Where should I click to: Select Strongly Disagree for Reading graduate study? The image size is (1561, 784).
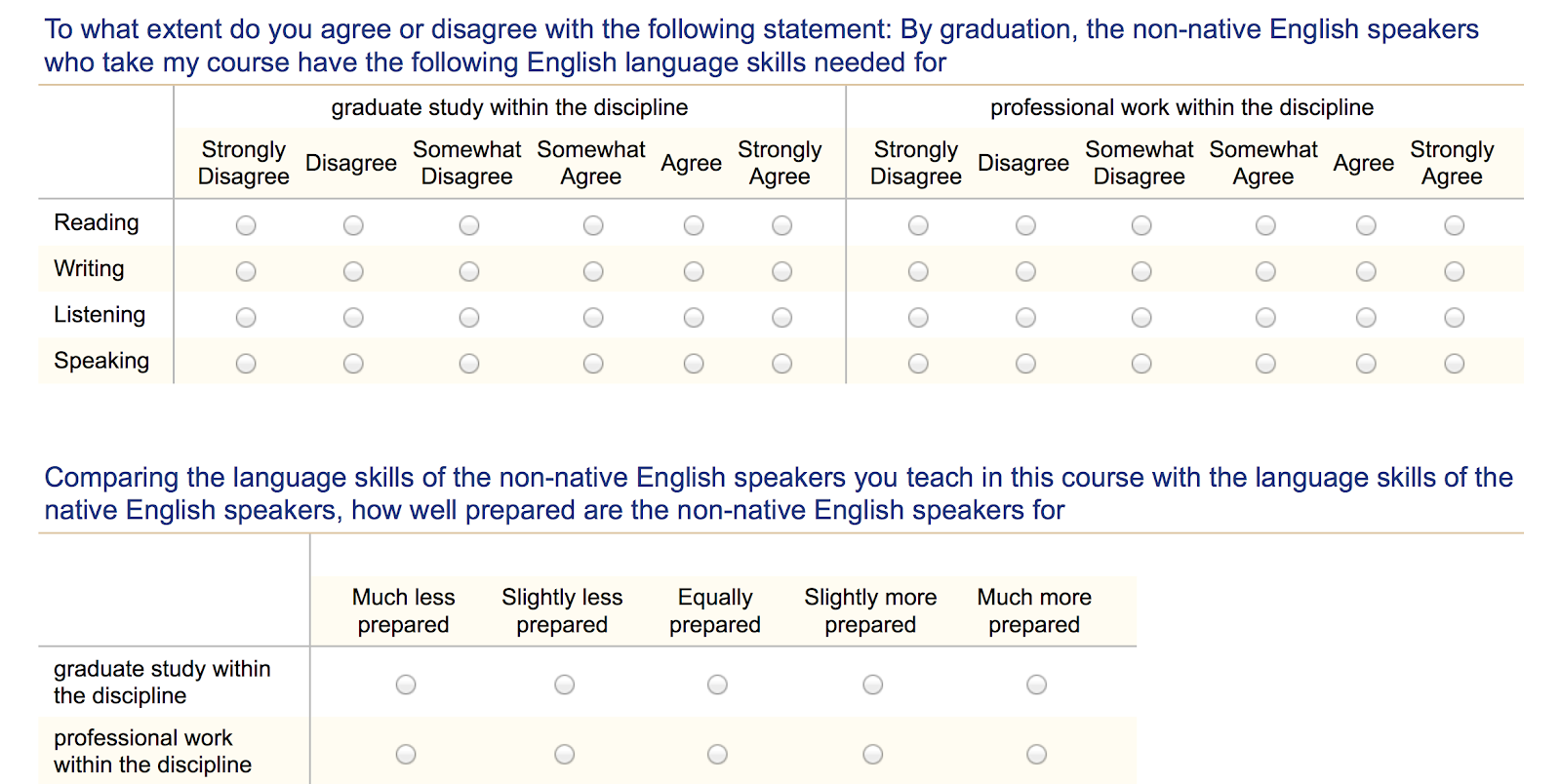[x=246, y=225]
